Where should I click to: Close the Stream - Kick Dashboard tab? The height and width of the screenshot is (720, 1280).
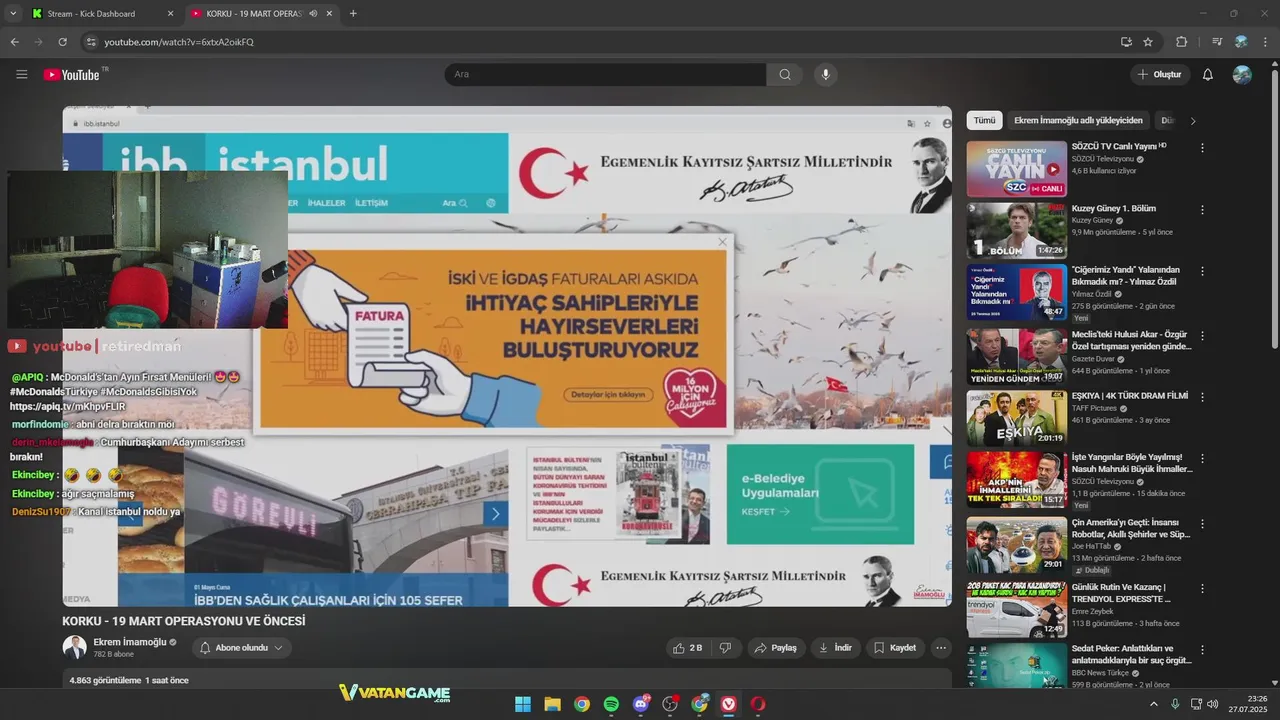coord(170,14)
